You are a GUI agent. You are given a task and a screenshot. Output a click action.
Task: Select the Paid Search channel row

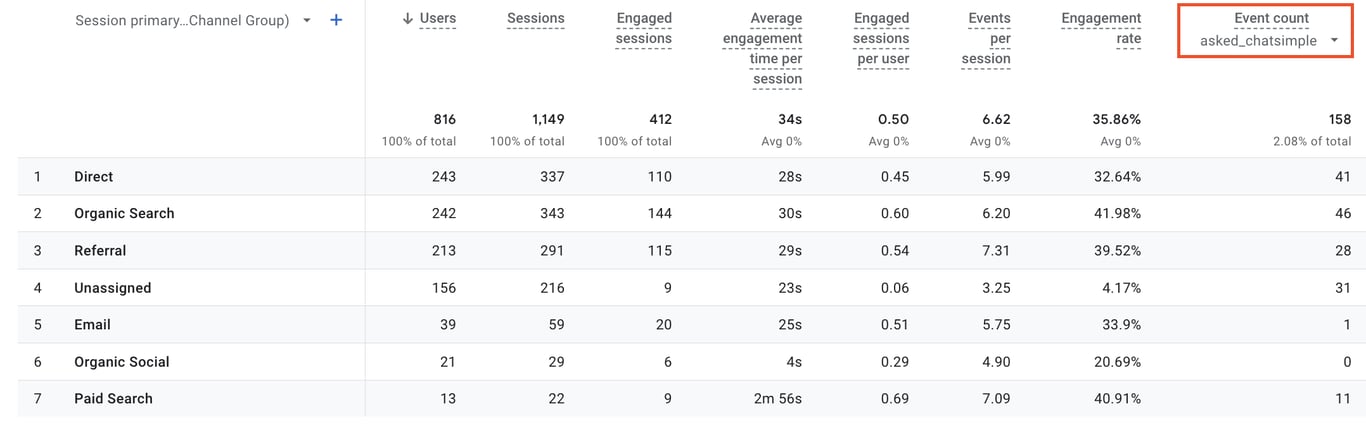(113, 399)
